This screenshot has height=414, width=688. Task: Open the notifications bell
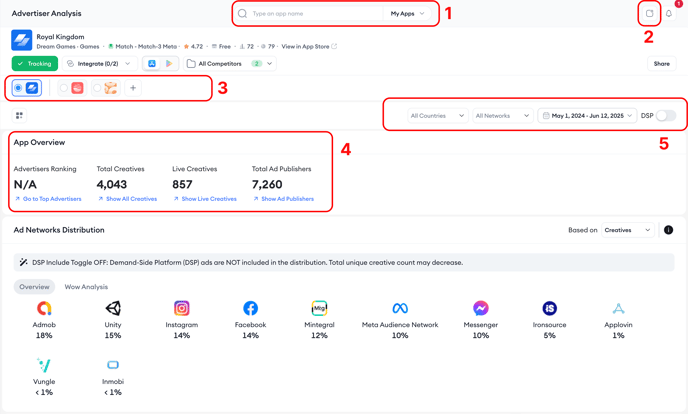[x=669, y=14]
